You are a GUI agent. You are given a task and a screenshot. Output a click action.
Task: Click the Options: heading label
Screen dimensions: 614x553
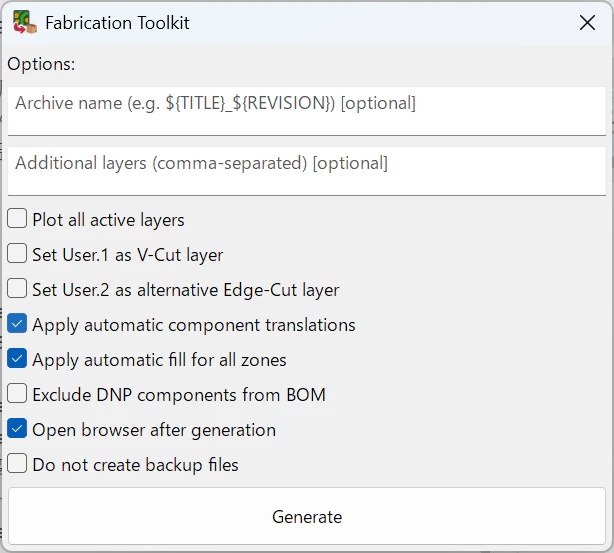pyautogui.click(x=41, y=64)
